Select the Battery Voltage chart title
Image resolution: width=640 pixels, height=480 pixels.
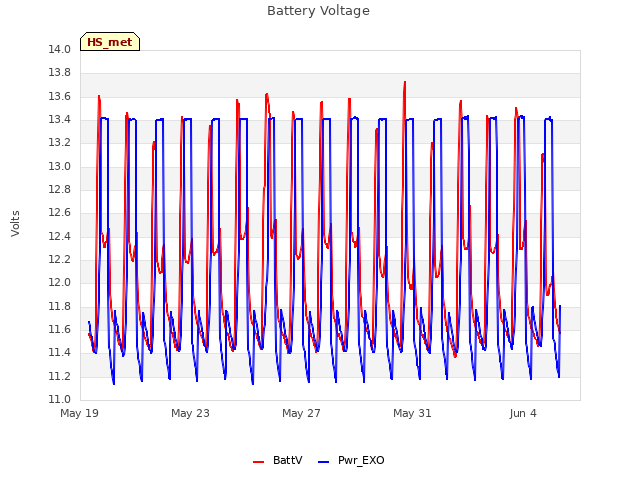(x=318, y=11)
